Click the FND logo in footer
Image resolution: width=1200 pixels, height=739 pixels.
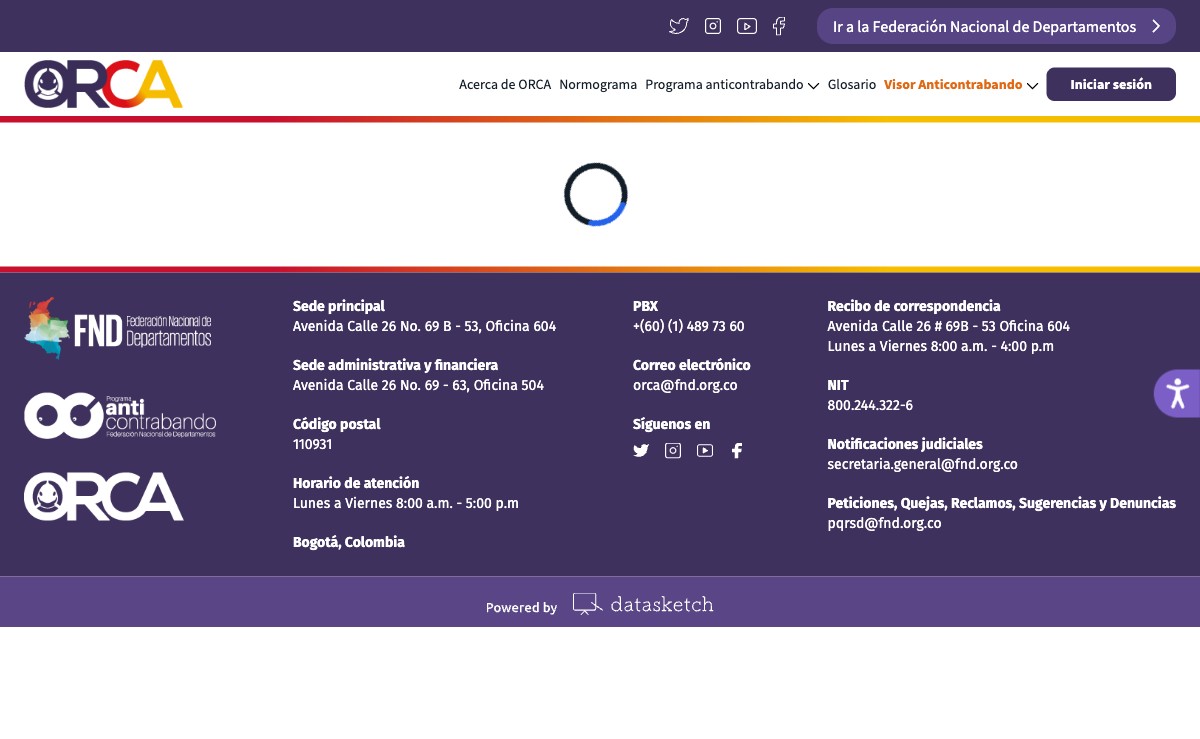pos(118,328)
